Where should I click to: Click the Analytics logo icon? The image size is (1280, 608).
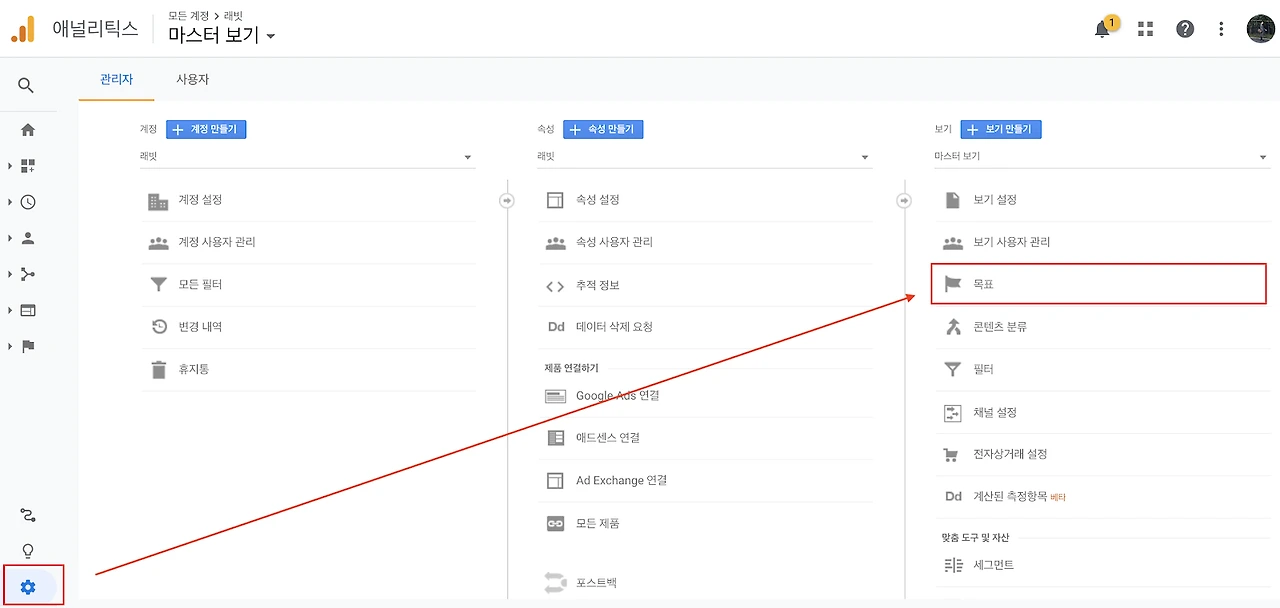click(23, 29)
